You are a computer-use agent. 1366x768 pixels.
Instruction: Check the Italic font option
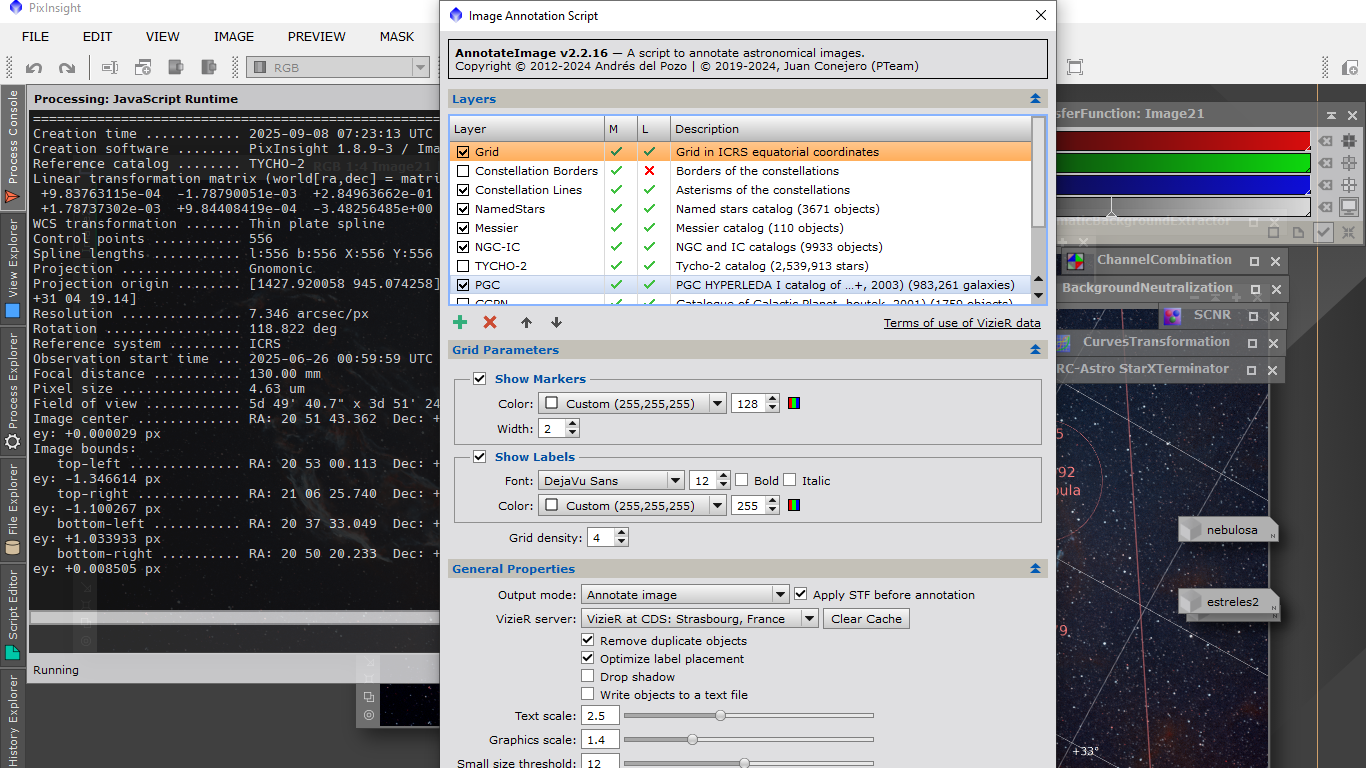(x=790, y=480)
